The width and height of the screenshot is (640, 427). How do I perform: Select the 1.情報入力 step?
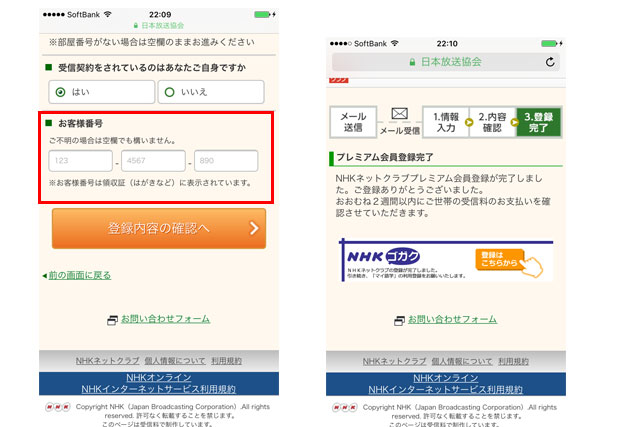pyautogui.click(x=446, y=122)
